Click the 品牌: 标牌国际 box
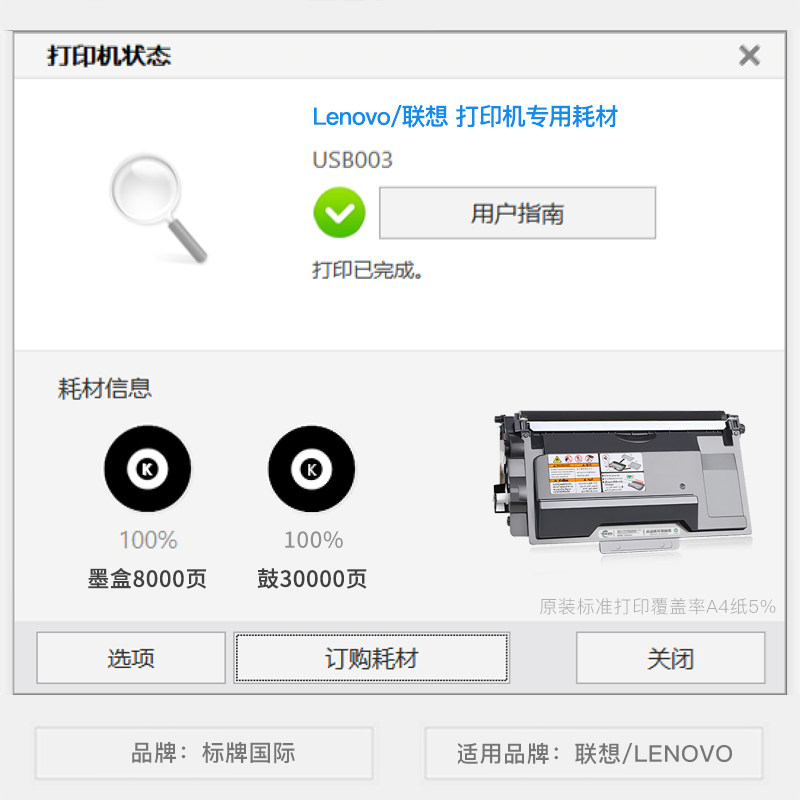Image resolution: width=800 pixels, height=800 pixels. (204, 753)
